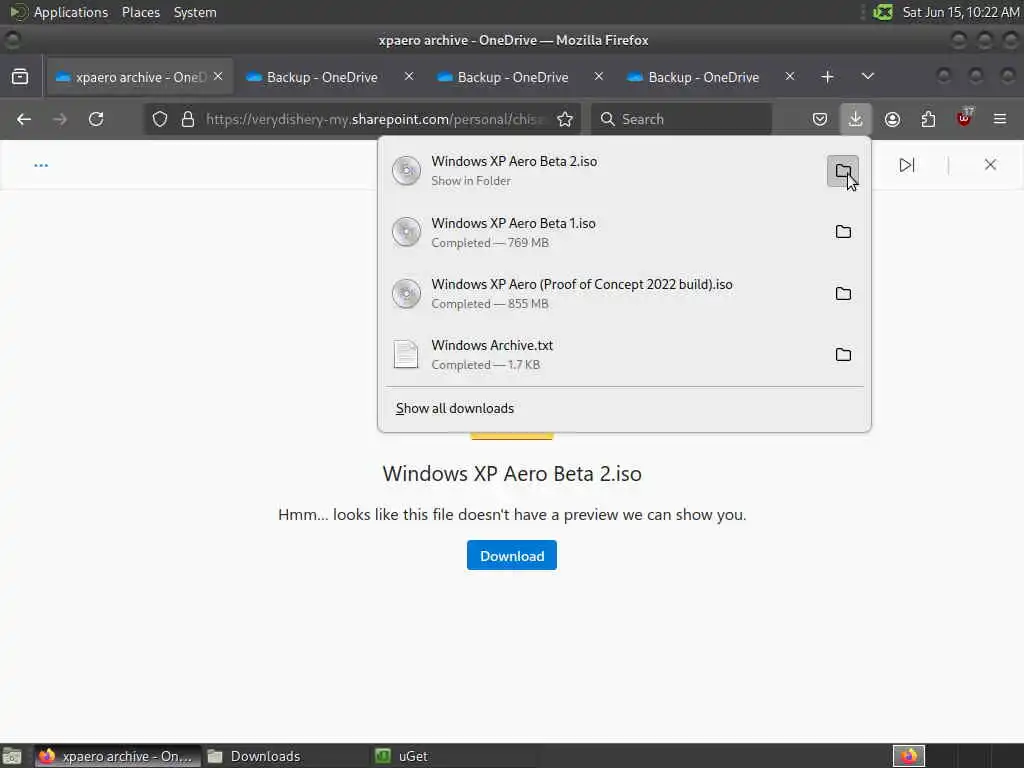Open Windows XP Aero Beta 1.iso download entry
Image resolution: width=1024 pixels, height=768 pixels.
604,232
